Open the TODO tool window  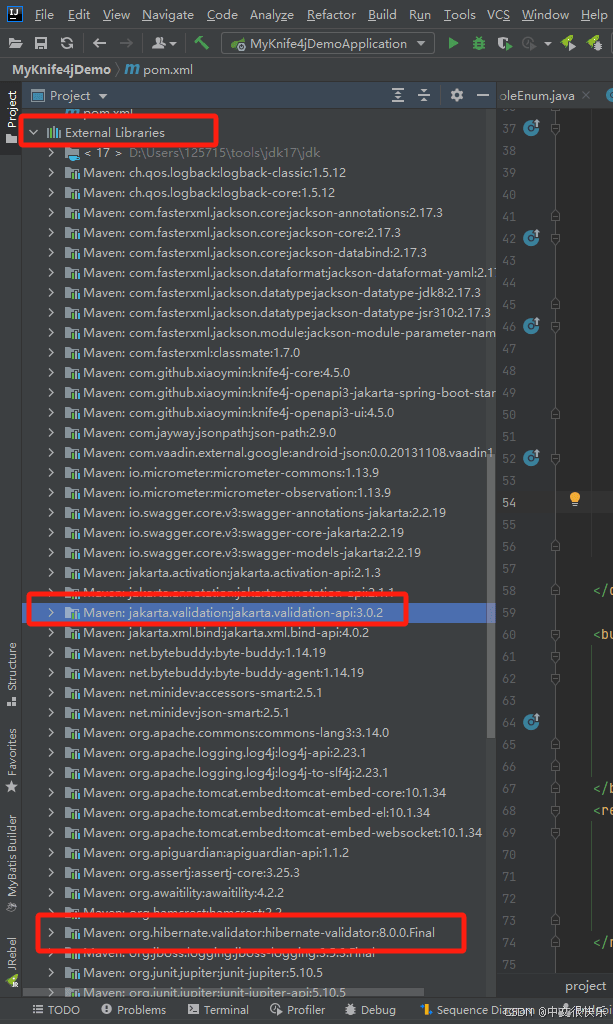56,1010
